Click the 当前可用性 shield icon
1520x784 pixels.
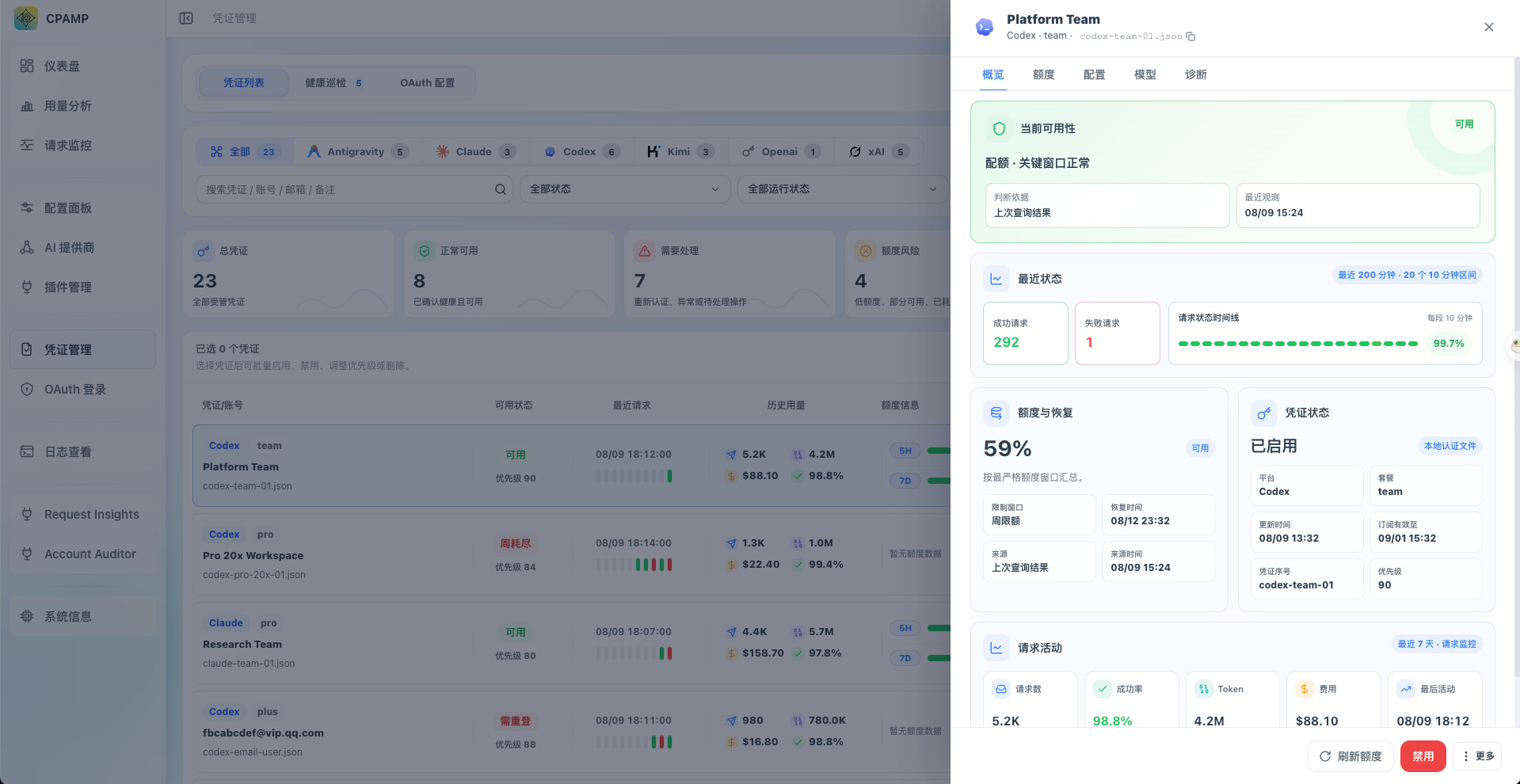pyautogui.click(x=999, y=128)
